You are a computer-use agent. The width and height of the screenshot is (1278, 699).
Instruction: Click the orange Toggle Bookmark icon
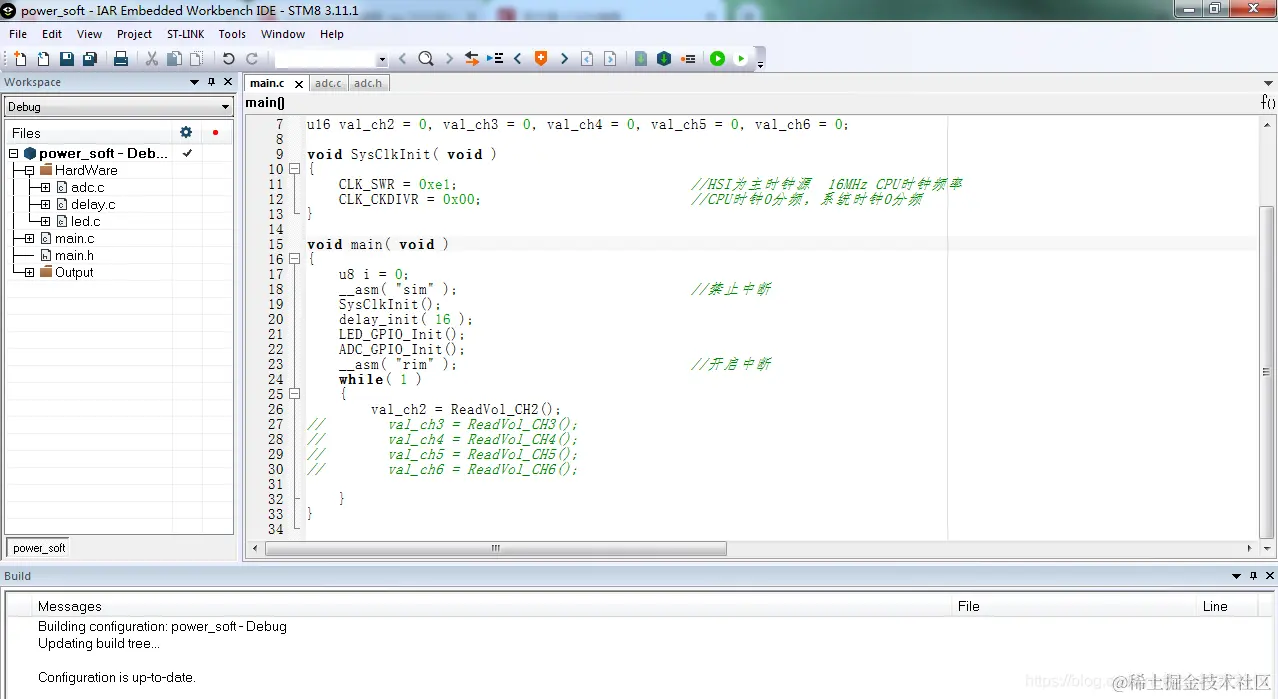pos(541,59)
